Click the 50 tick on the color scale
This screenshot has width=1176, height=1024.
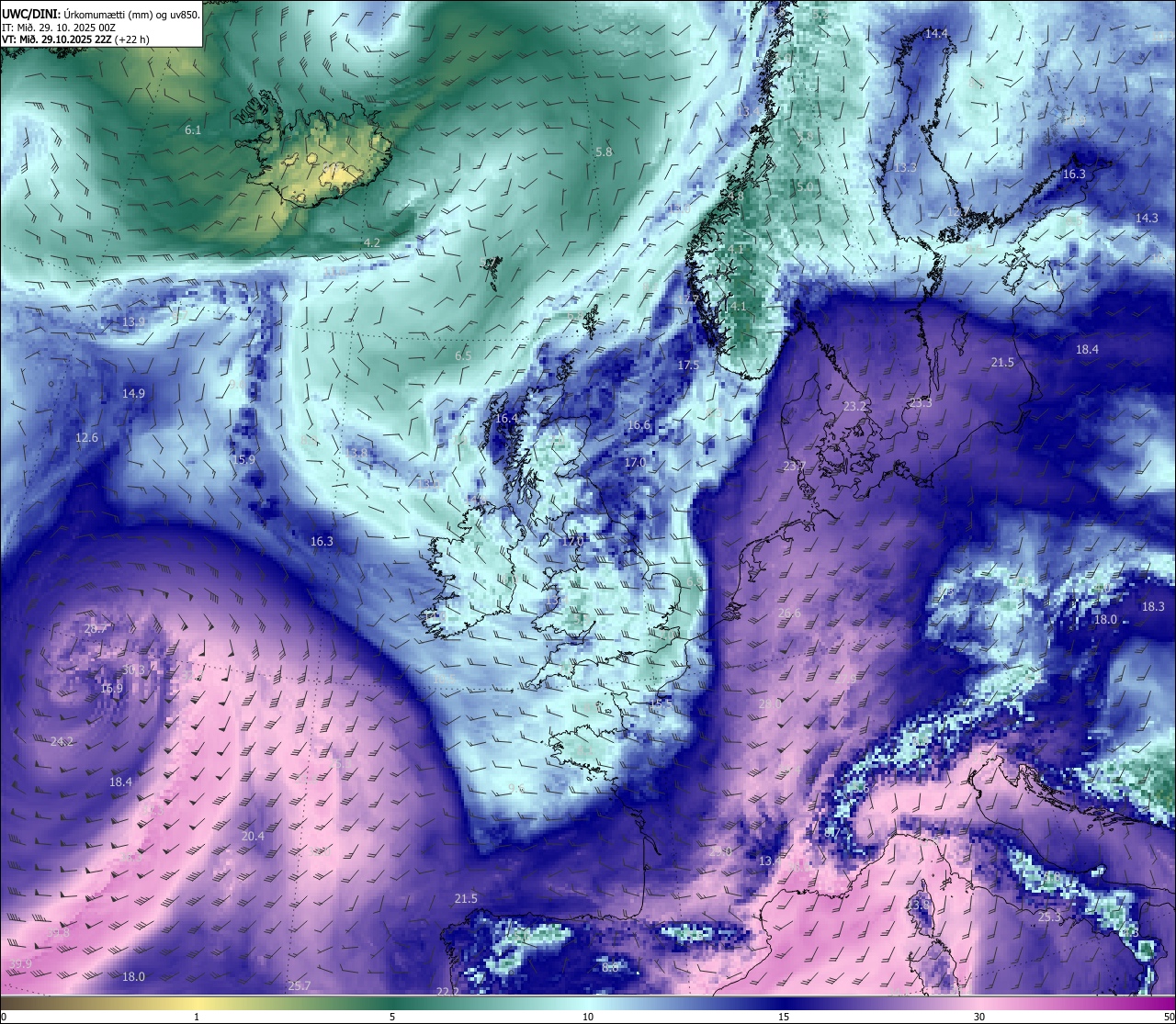pos(1170,1017)
